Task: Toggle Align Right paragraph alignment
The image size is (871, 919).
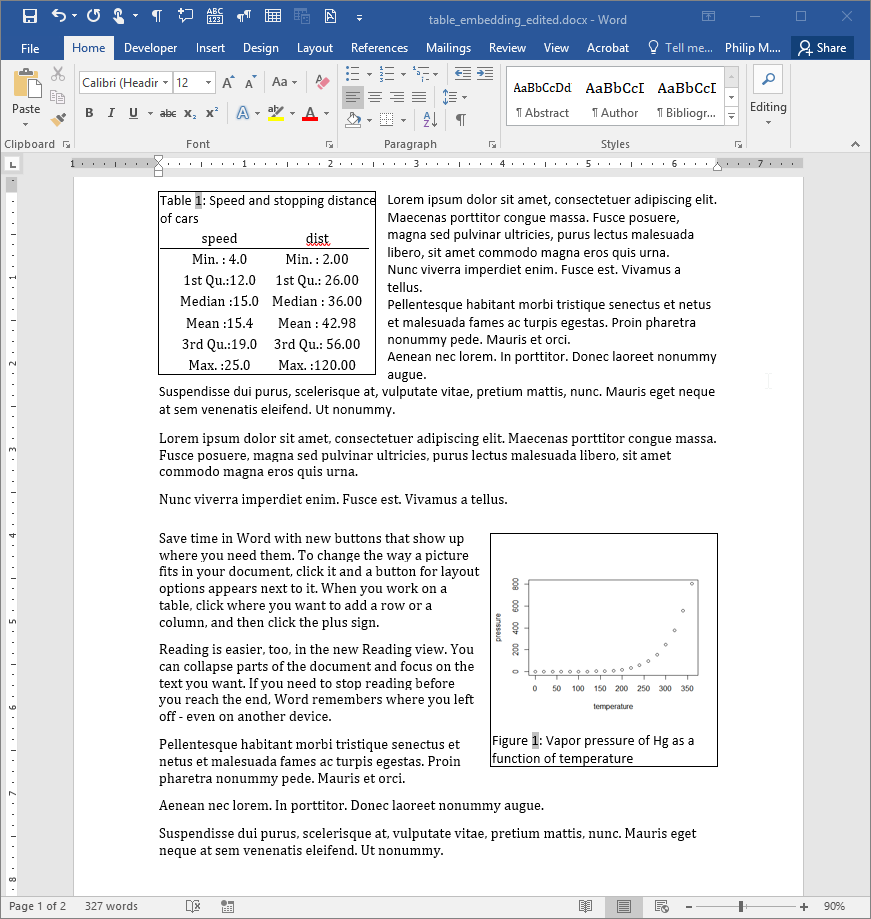Action: [x=397, y=97]
